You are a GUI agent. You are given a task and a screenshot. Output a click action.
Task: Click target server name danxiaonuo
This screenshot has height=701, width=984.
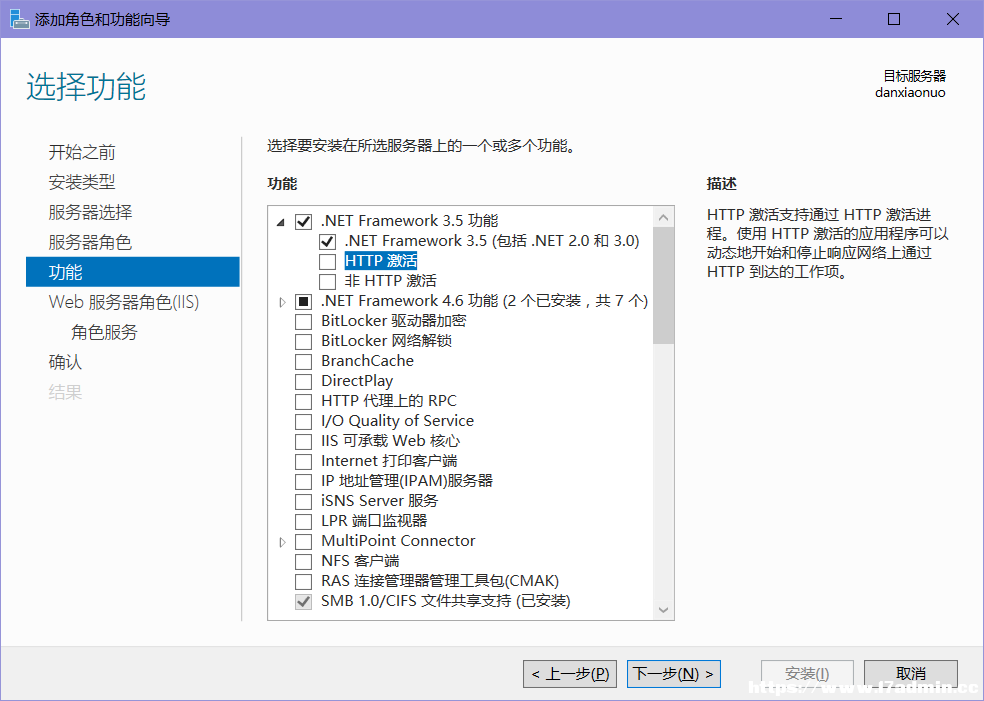[910, 93]
